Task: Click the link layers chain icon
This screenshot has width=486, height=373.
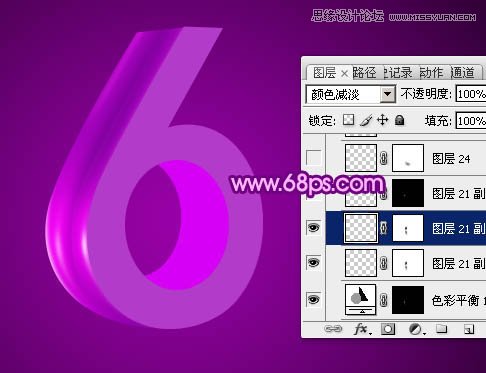Action: pos(333,329)
